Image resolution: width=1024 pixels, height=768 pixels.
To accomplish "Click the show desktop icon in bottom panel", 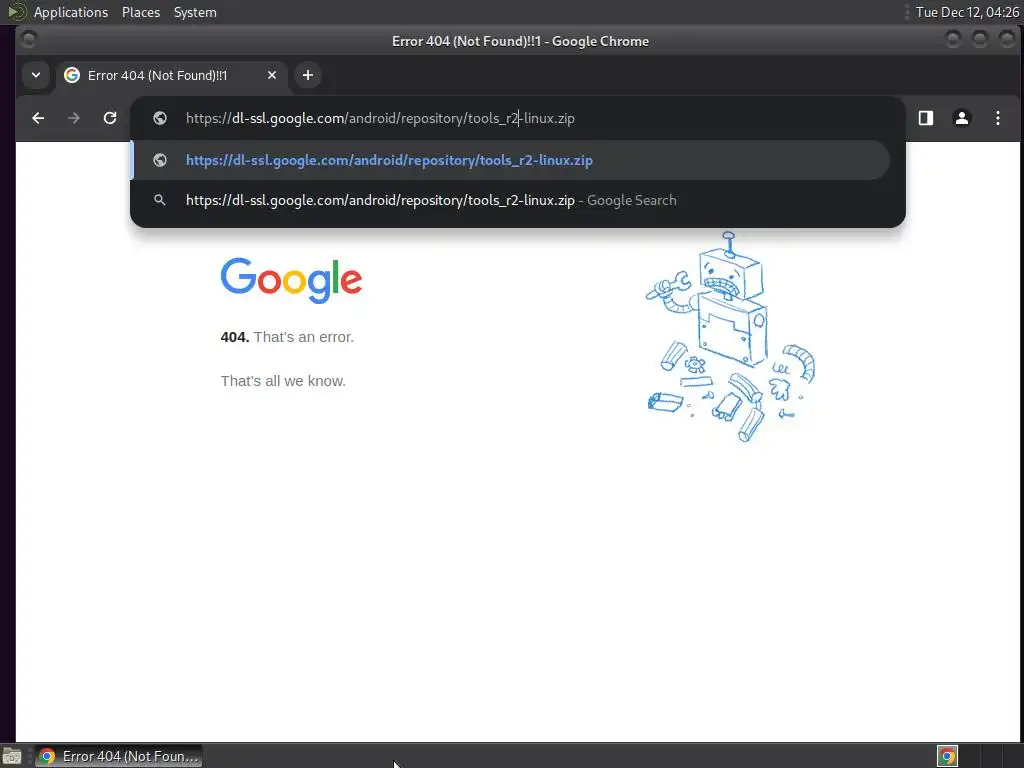I will point(12,756).
